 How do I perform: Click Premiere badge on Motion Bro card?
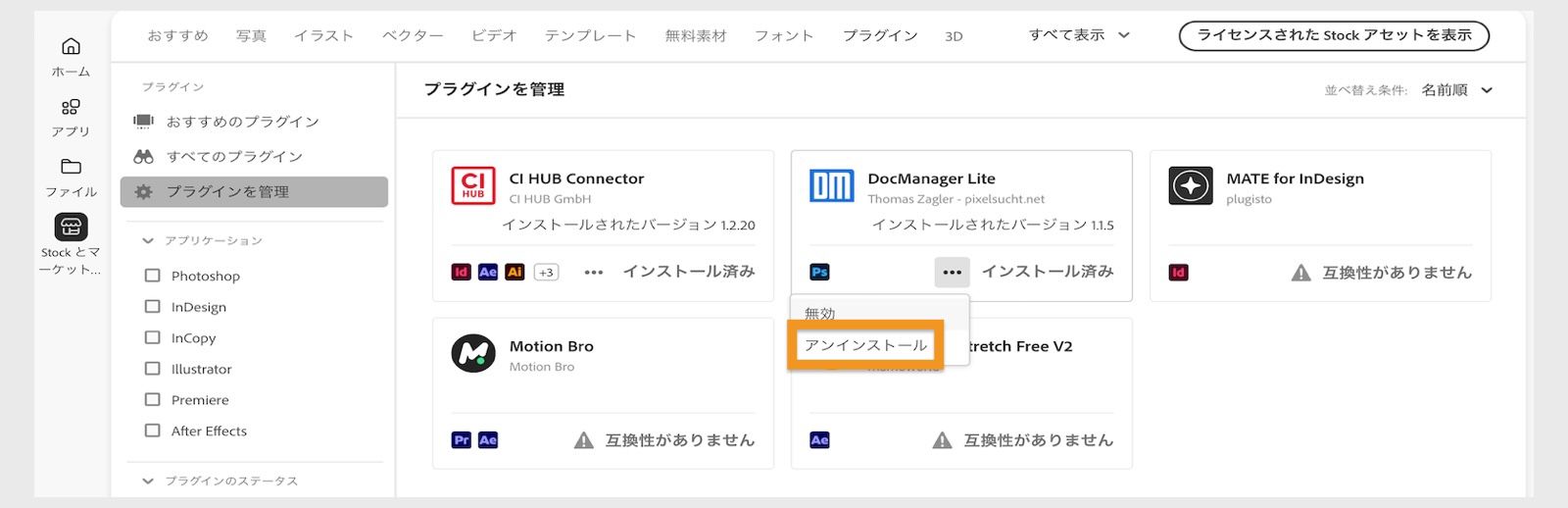pos(462,440)
